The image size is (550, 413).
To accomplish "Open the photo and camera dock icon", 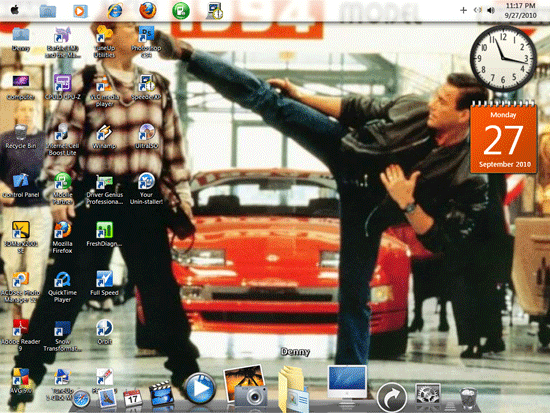I will [246, 385].
